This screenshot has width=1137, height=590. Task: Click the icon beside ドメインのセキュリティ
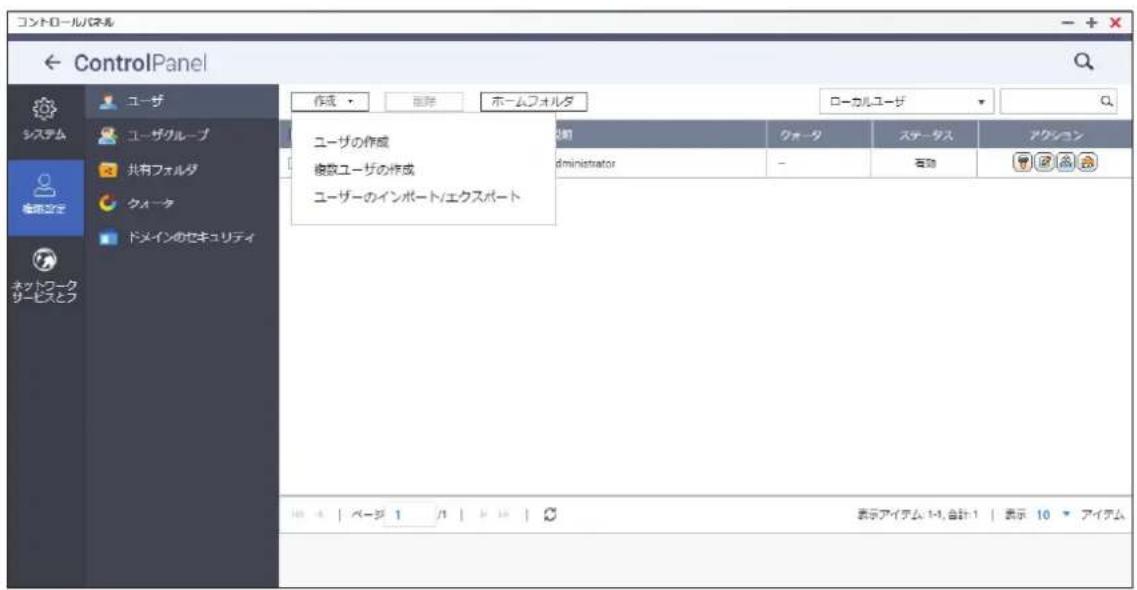(x=107, y=237)
